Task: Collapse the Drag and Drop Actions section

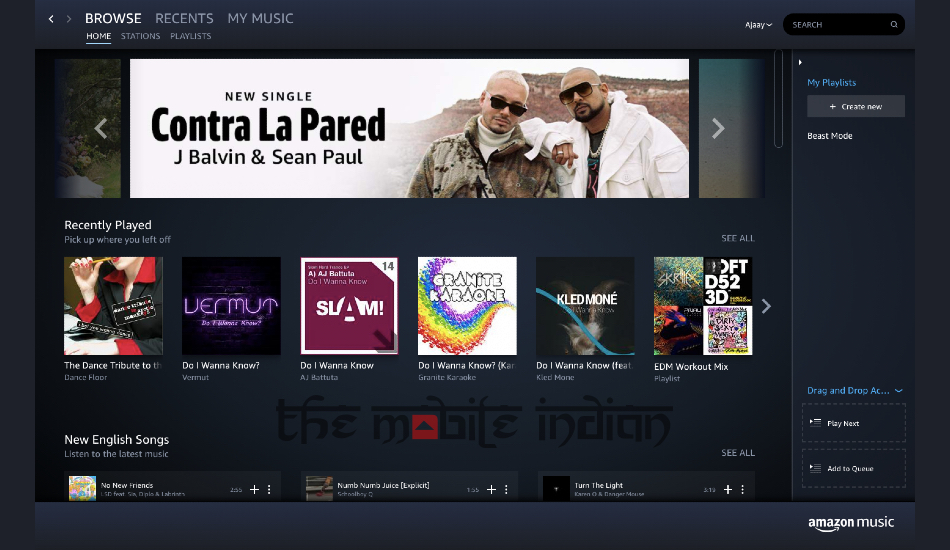Action: 899,391
